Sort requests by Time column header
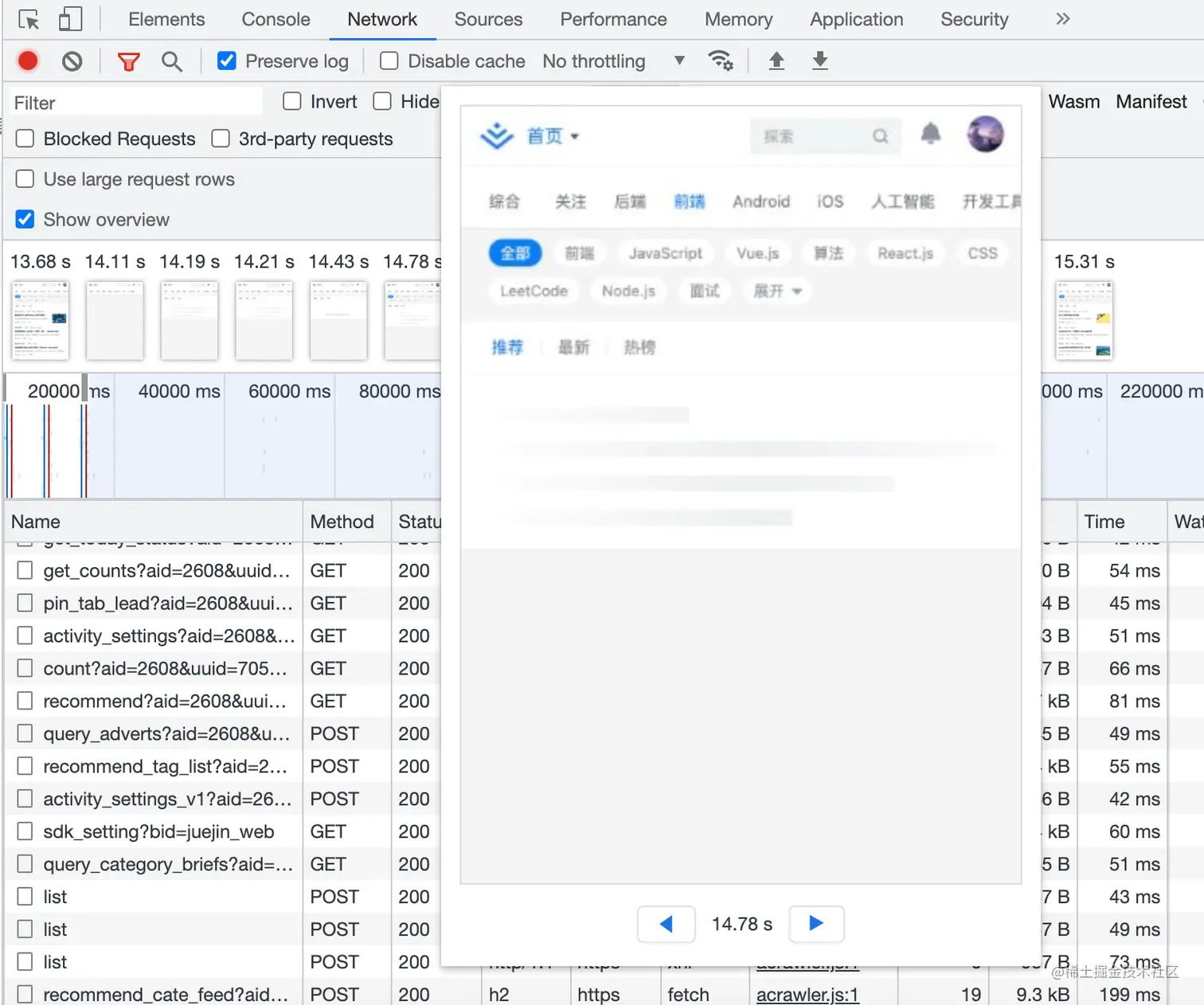Viewport: 1204px width, 1005px height. click(x=1122, y=522)
